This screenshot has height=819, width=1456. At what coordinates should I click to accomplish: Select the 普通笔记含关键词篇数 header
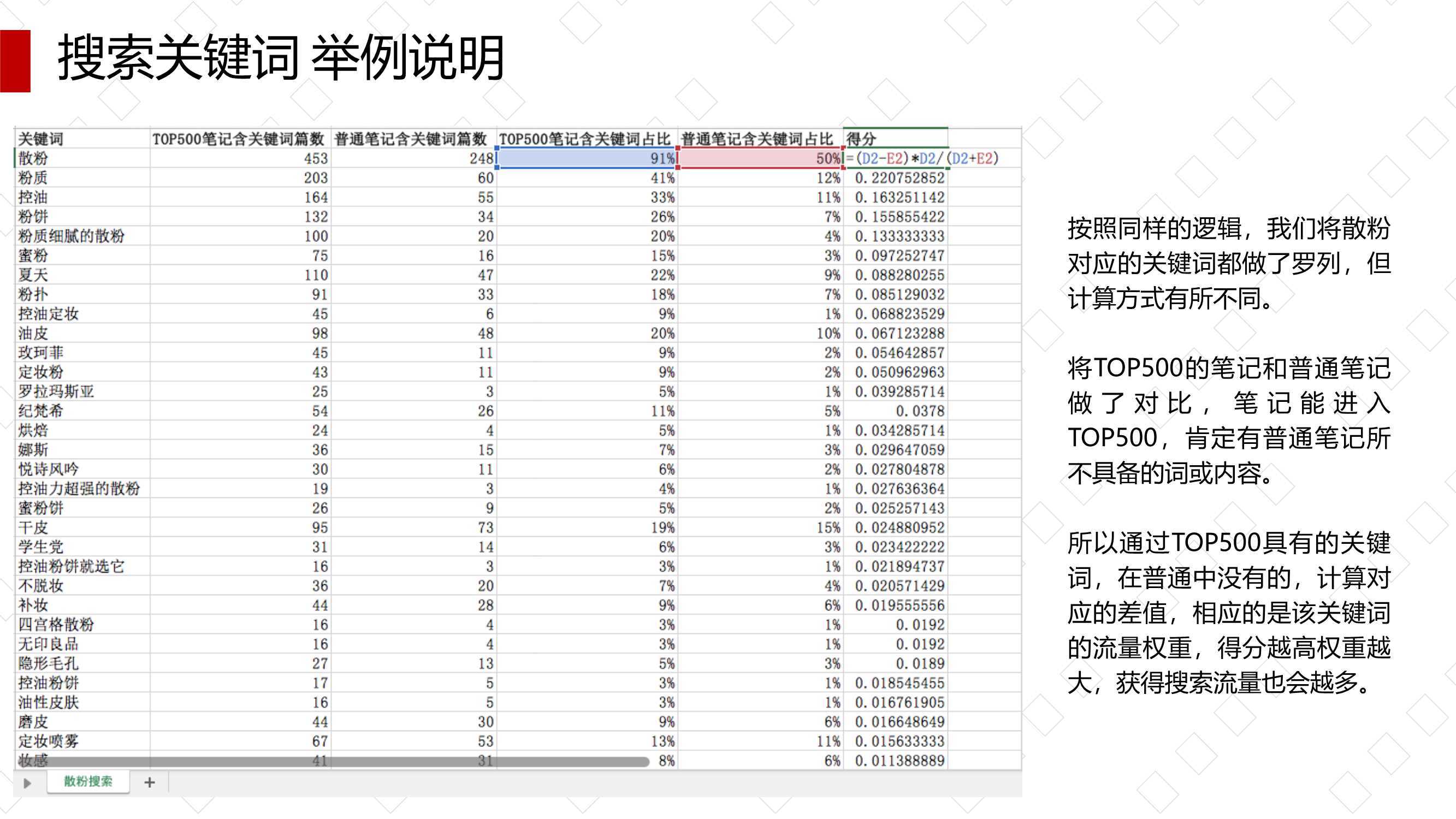[414, 139]
